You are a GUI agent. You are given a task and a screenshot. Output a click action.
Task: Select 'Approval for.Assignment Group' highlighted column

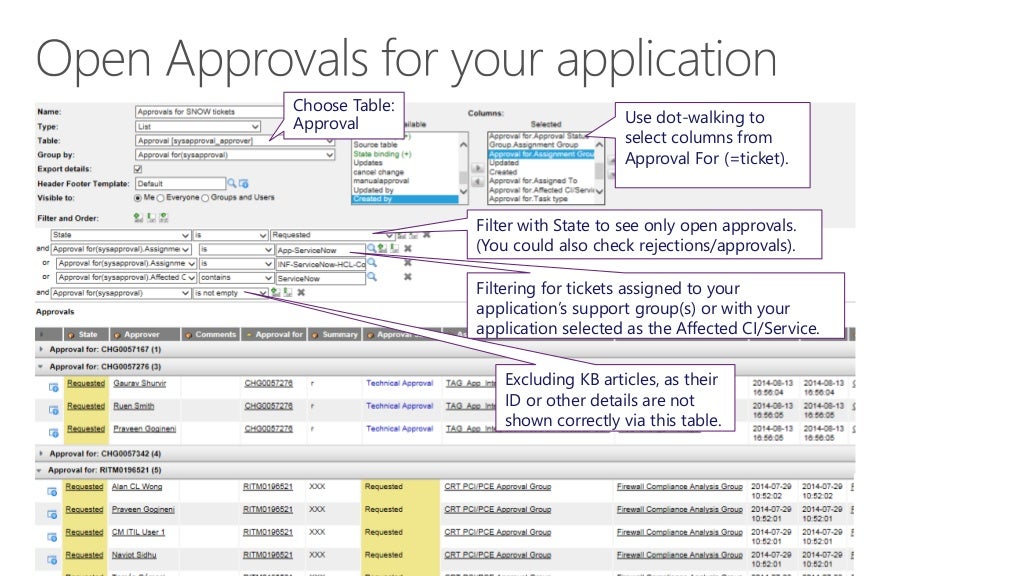coord(541,154)
